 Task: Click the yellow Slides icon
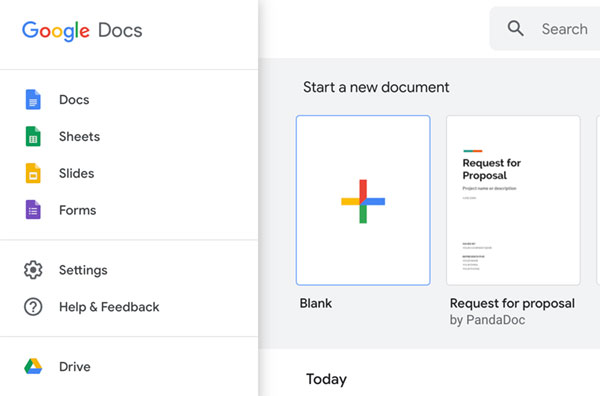[33, 173]
